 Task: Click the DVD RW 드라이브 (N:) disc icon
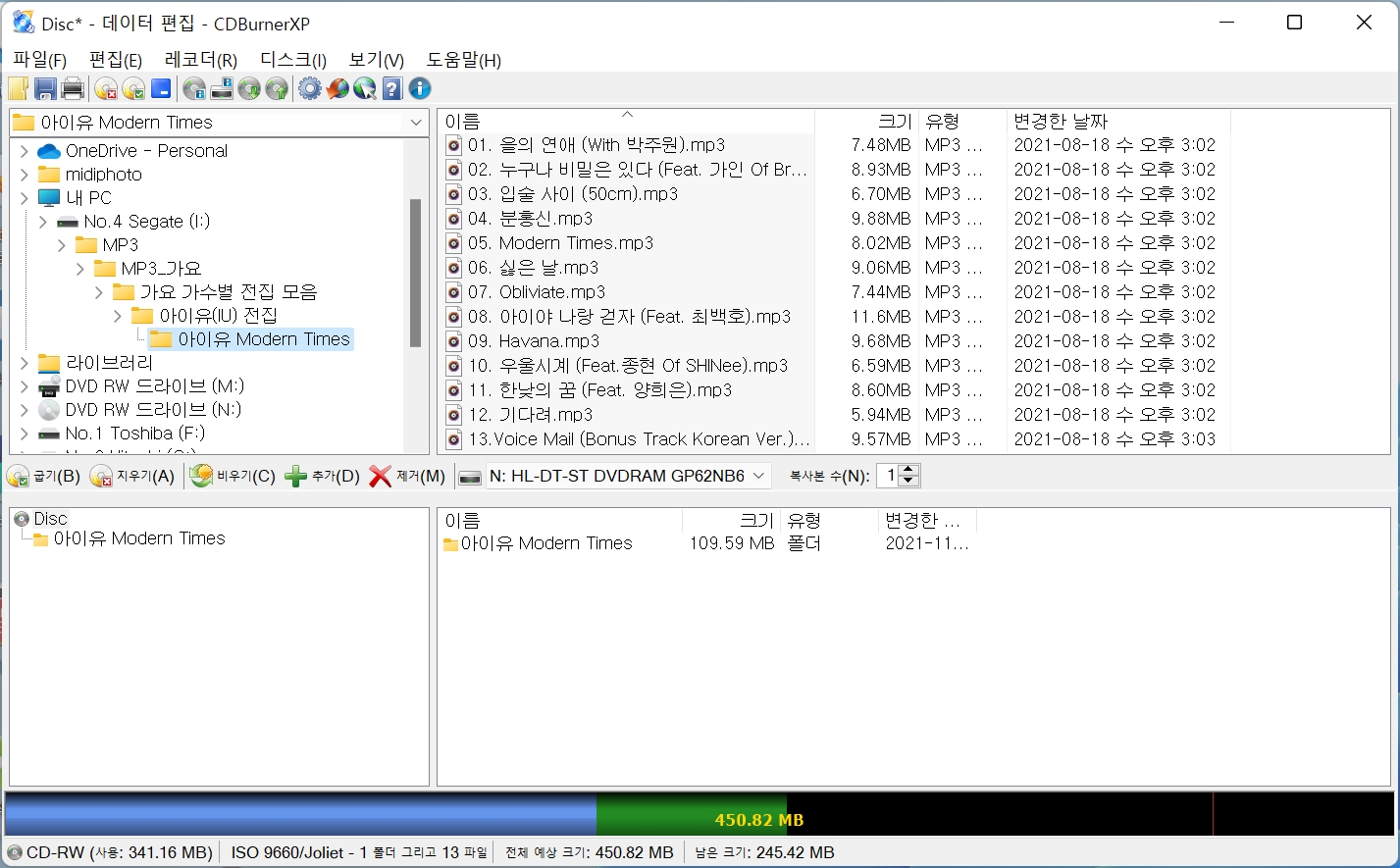click(49, 410)
